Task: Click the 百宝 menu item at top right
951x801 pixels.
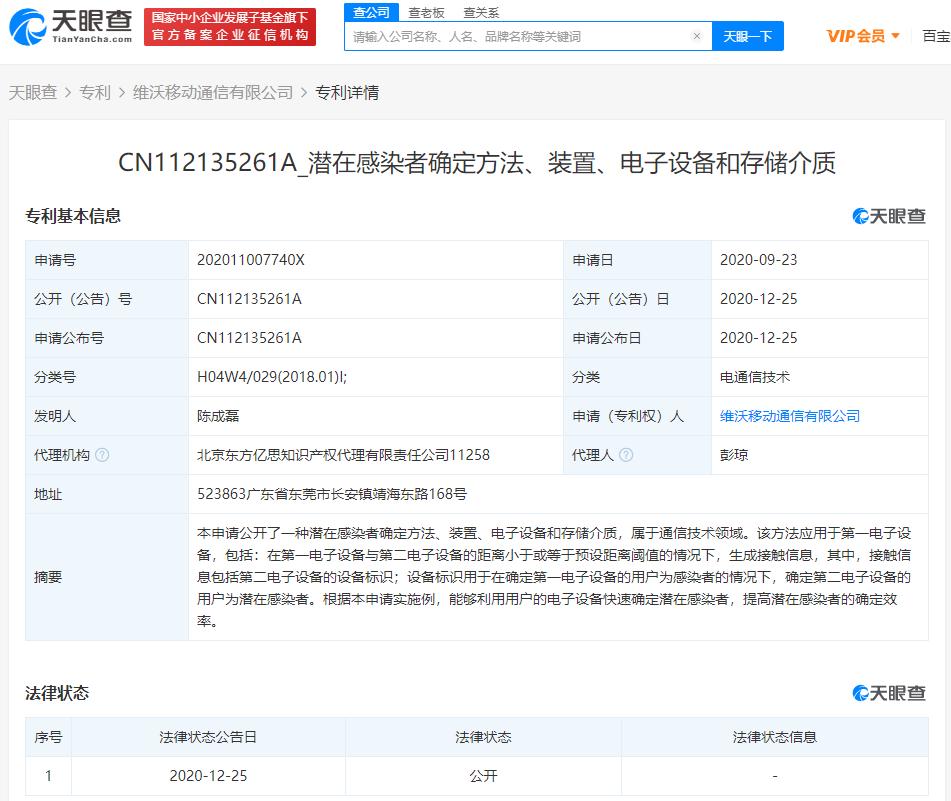Action: pyautogui.click(x=936, y=36)
